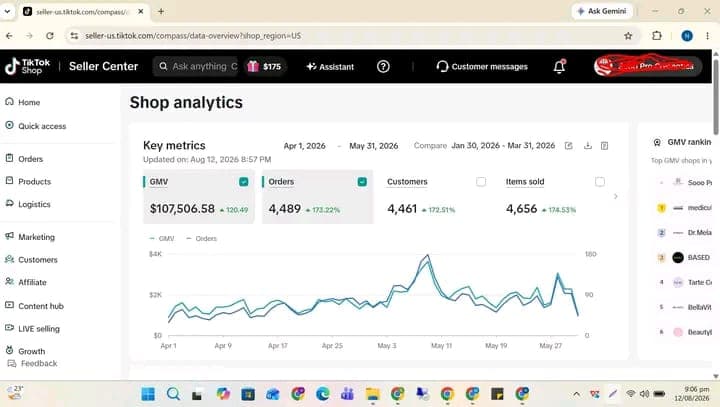Show next metrics with the right chevron
Screen dimensions: 720x407
click(616, 196)
